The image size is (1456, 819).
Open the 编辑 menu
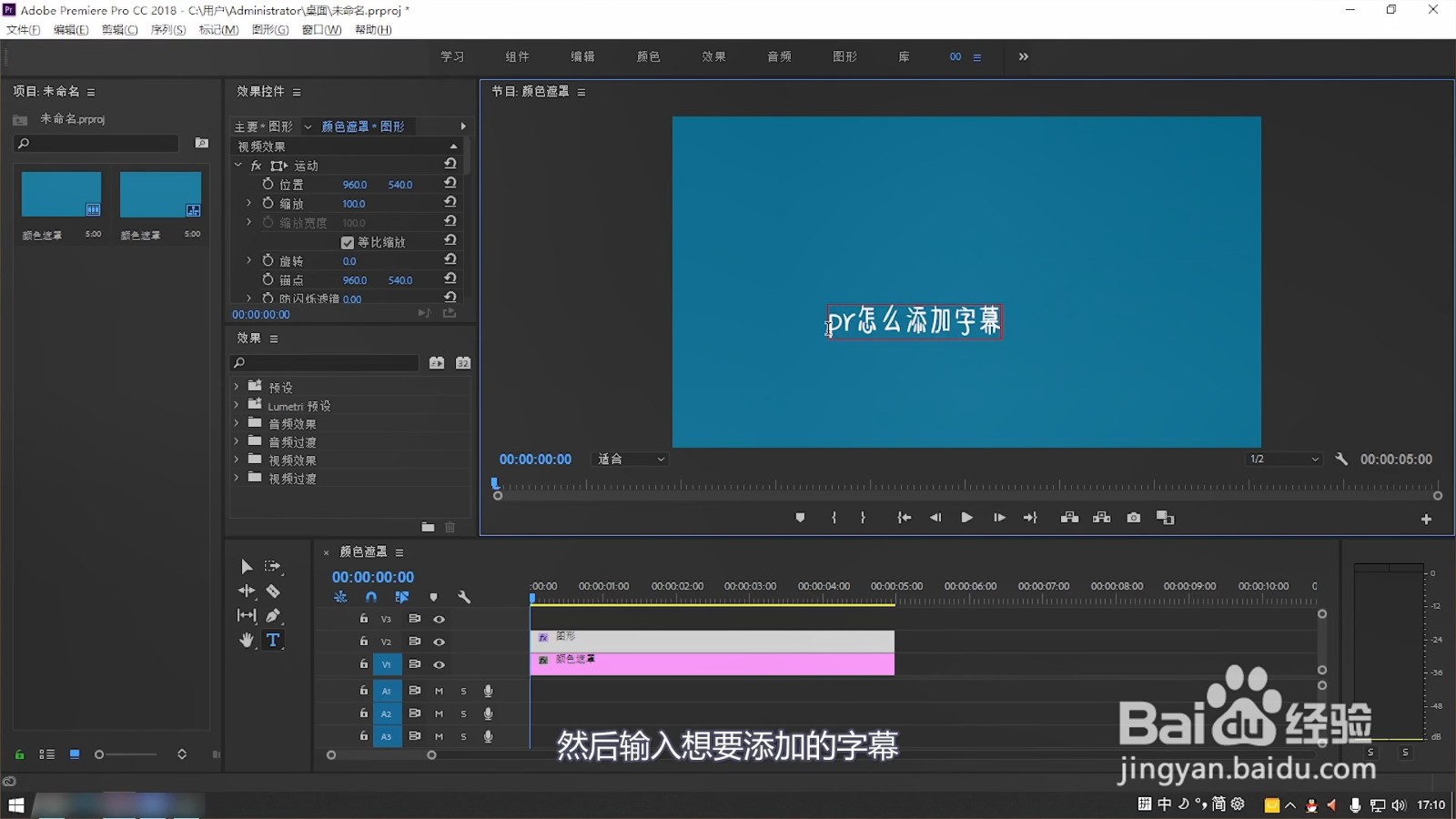tap(71, 30)
